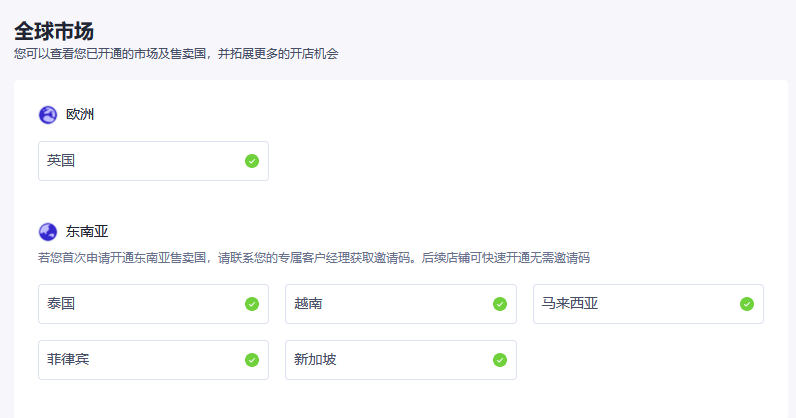Click the 东南亚 region heading
The width and height of the screenshot is (796, 418).
click(87, 232)
